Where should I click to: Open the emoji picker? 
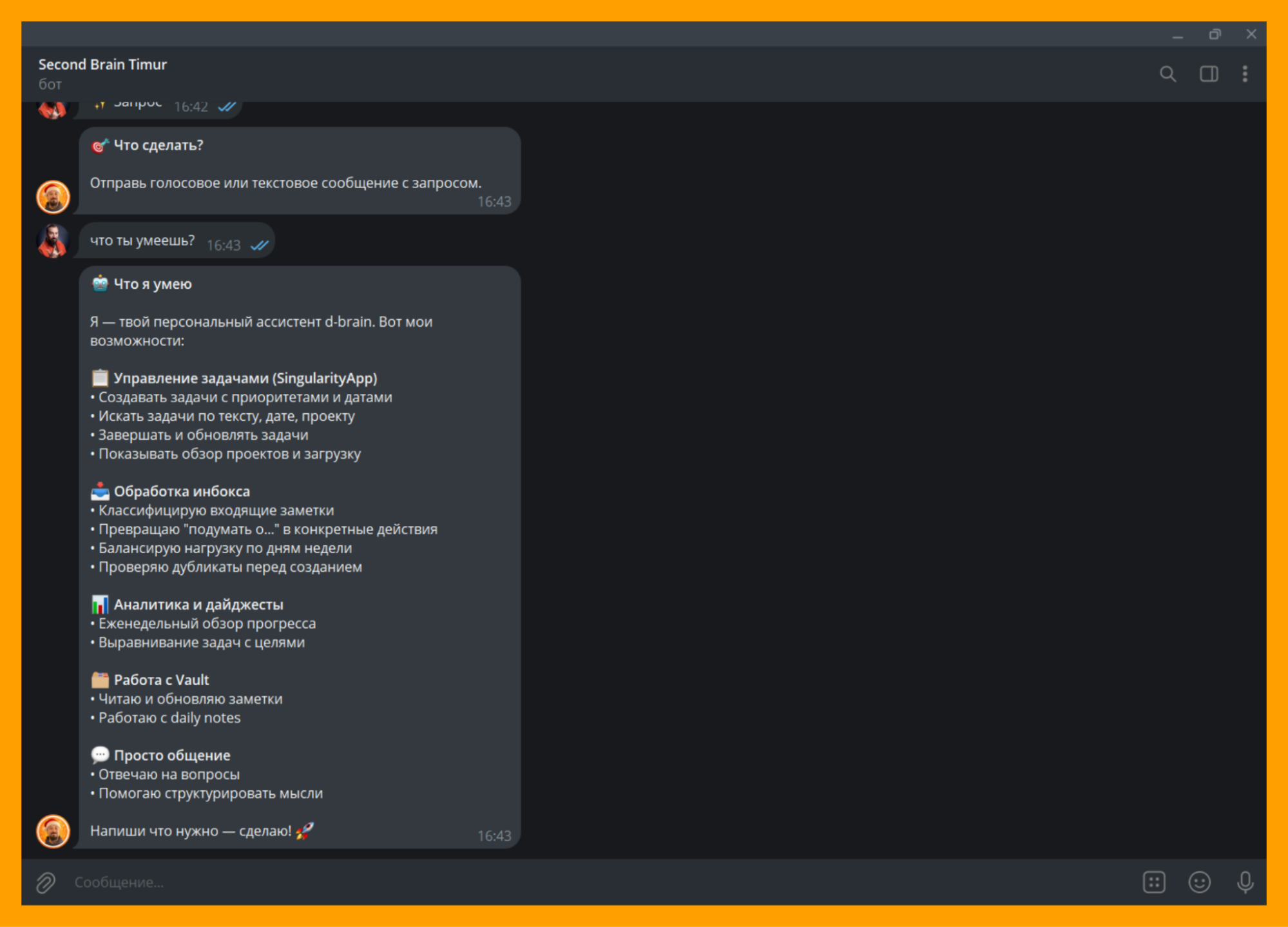(1198, 882)
